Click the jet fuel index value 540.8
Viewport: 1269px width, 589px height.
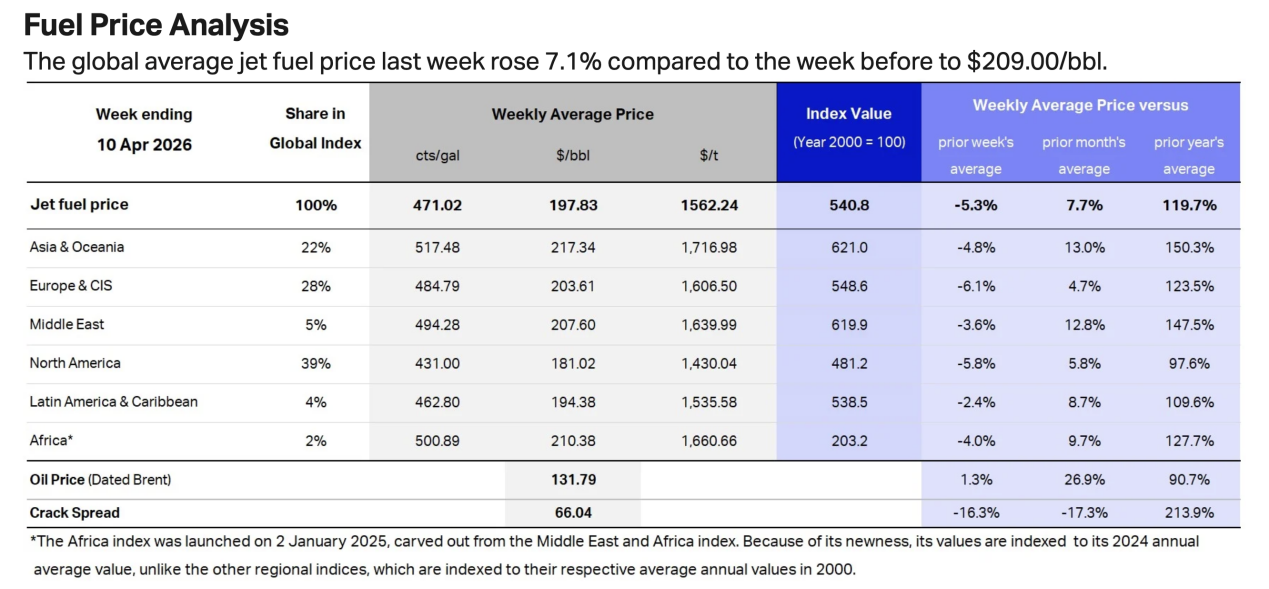(848, 205)
